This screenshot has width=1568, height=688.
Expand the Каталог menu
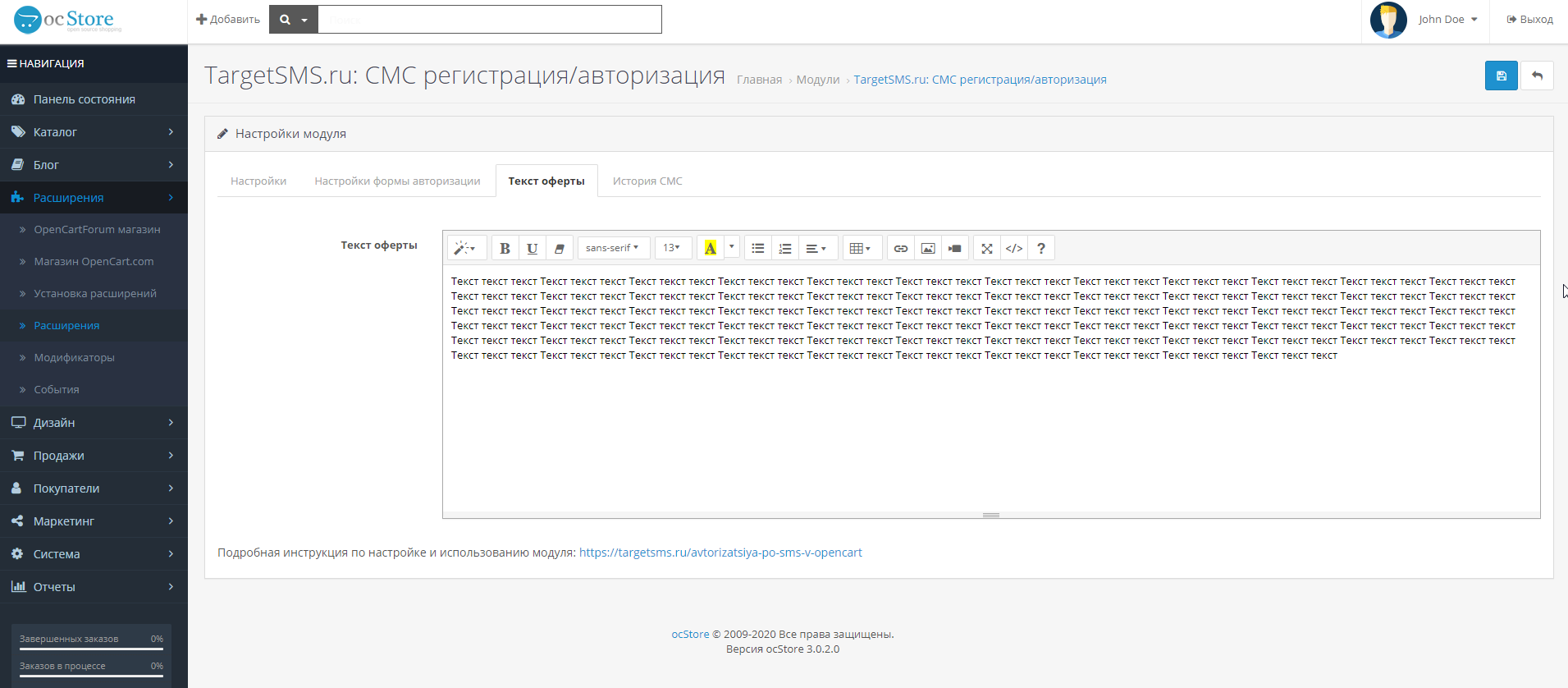(x=94, y=132)
